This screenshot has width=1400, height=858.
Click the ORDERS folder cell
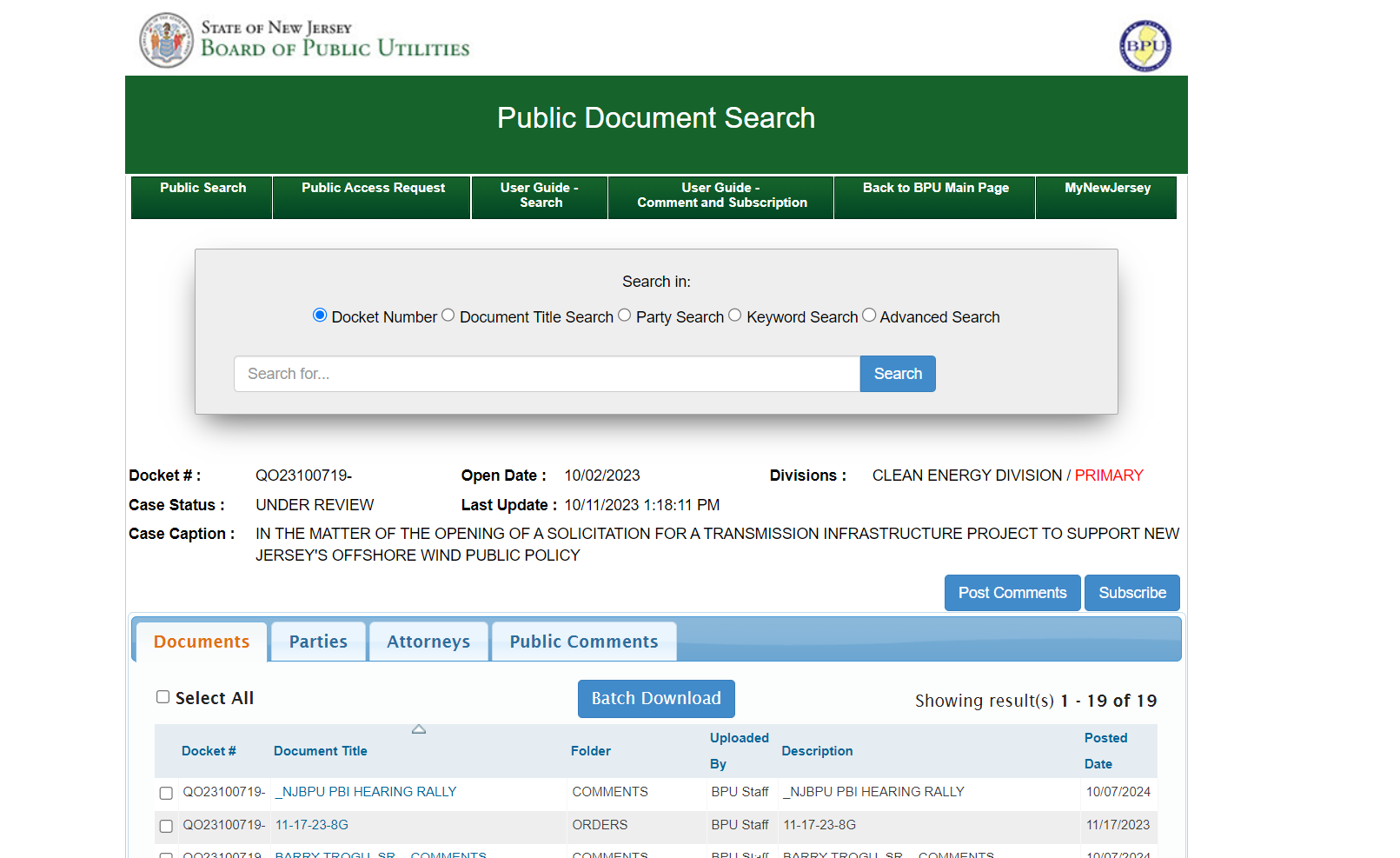tap(600, 825)
